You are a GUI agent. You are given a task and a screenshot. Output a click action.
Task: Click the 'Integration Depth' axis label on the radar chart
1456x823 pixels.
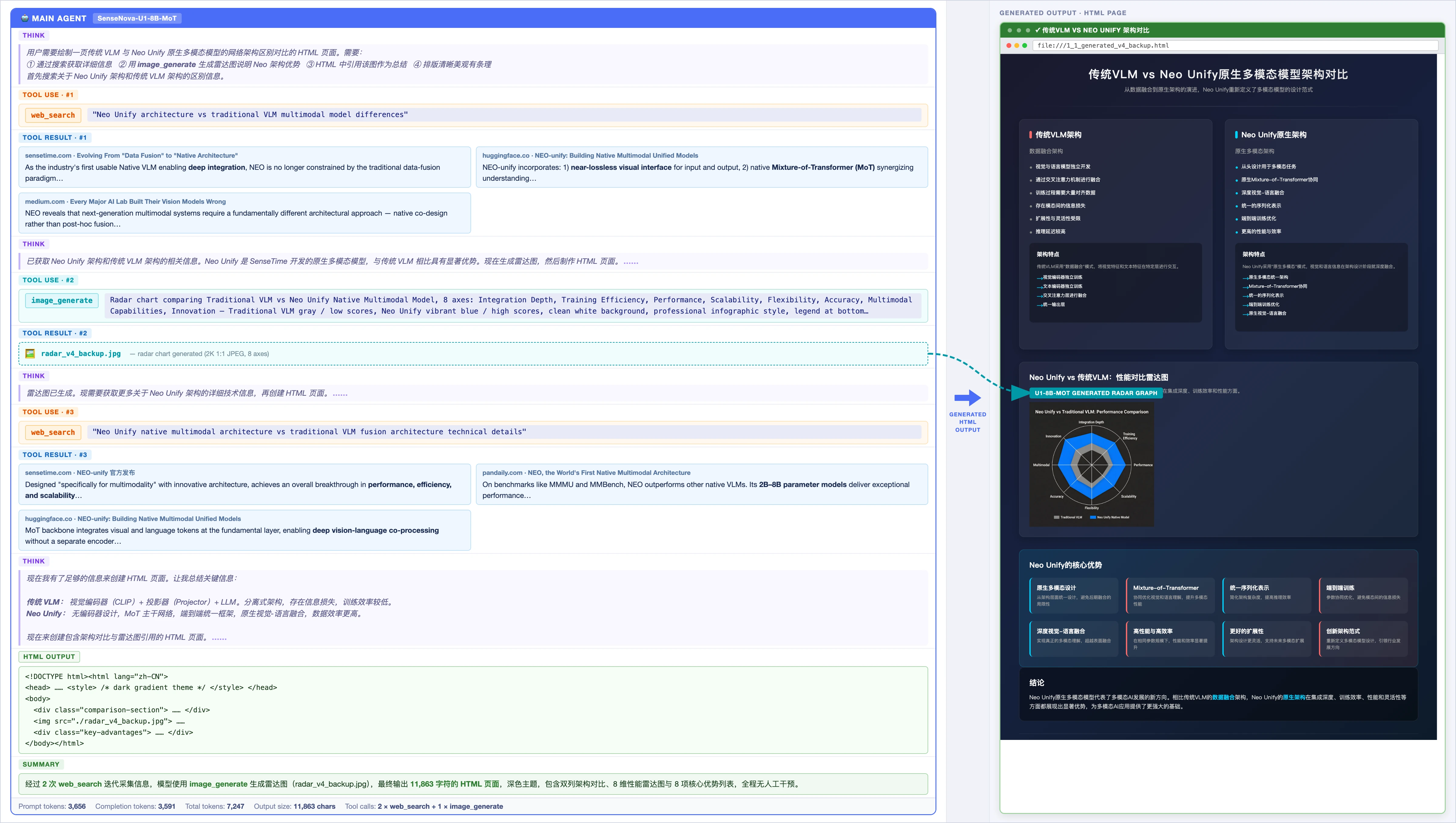[1091, 422]
